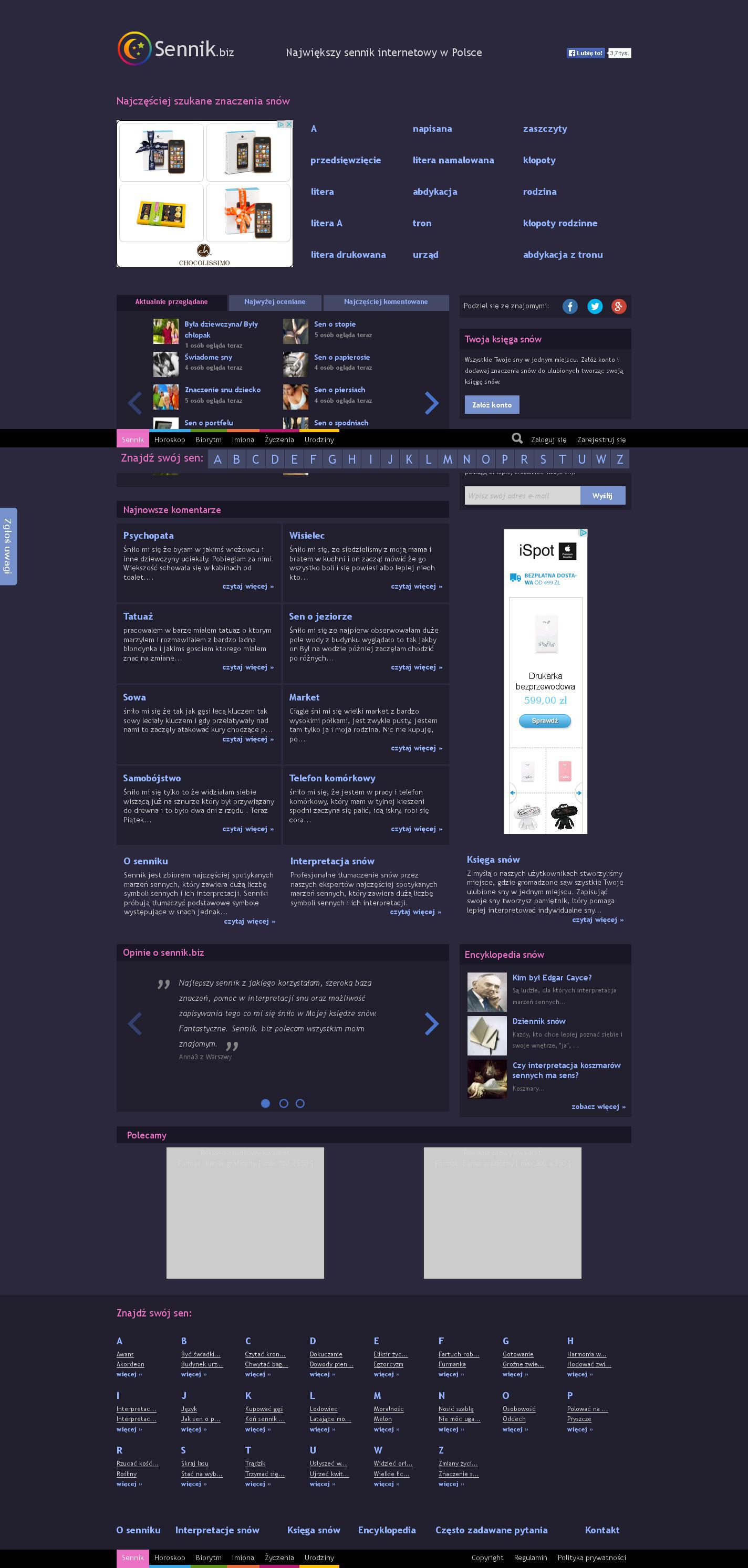This screenshot has height=1568, width=748.
Task: Click the Sennik.biz logo
Action: pyautogui.click(x=175, y=49)
